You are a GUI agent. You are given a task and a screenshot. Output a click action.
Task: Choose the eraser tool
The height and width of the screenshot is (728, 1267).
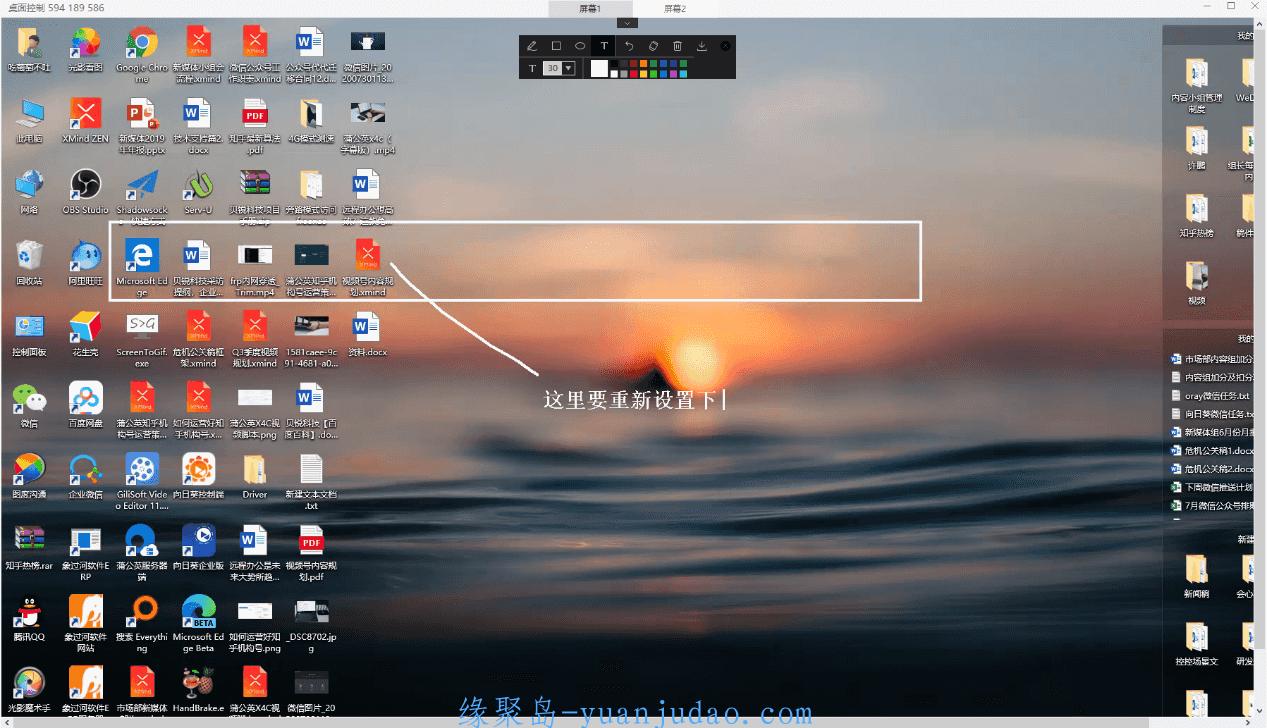pos(653,46)
